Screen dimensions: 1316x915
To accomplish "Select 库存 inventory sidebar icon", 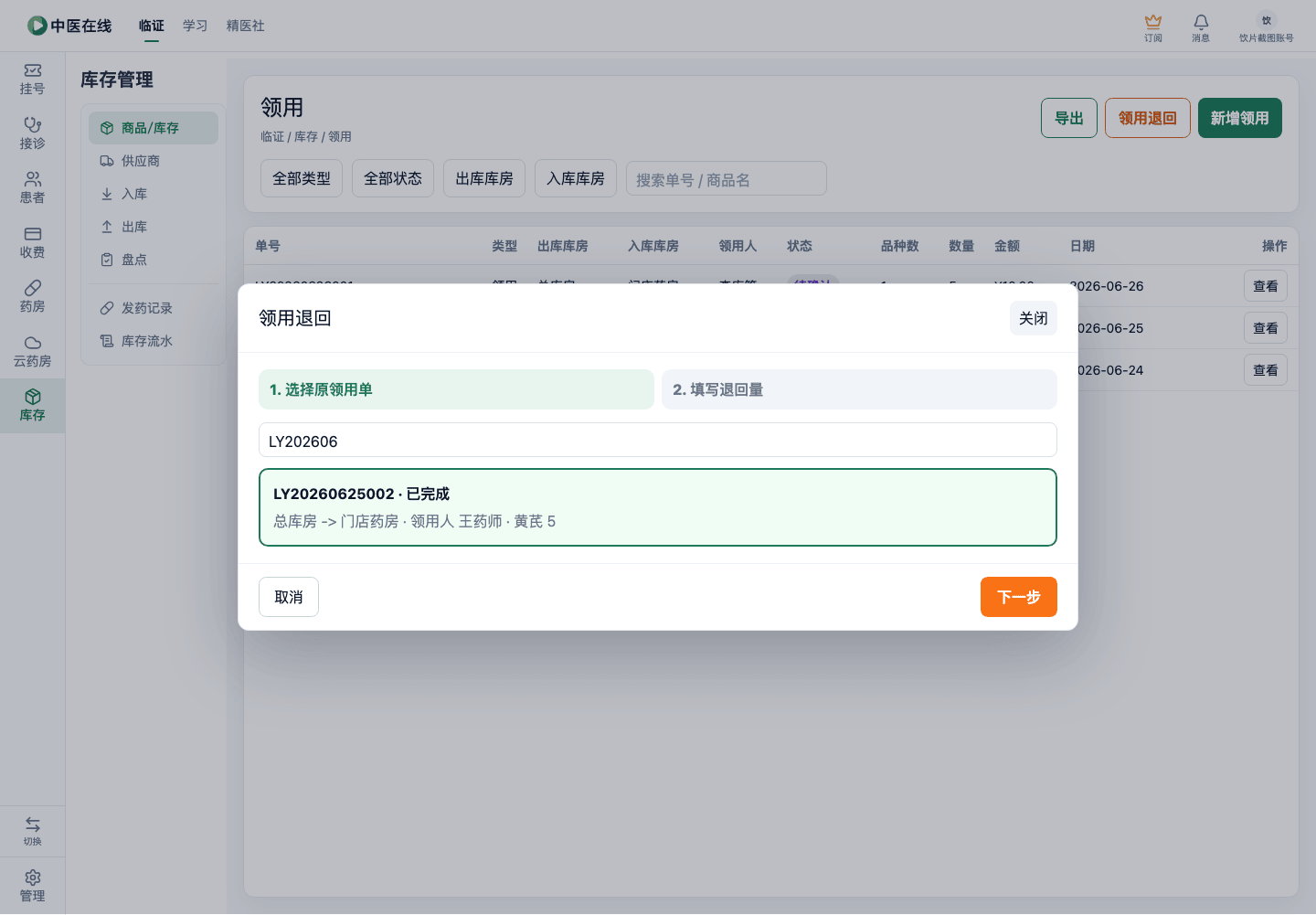I will (x=32, y=405).
